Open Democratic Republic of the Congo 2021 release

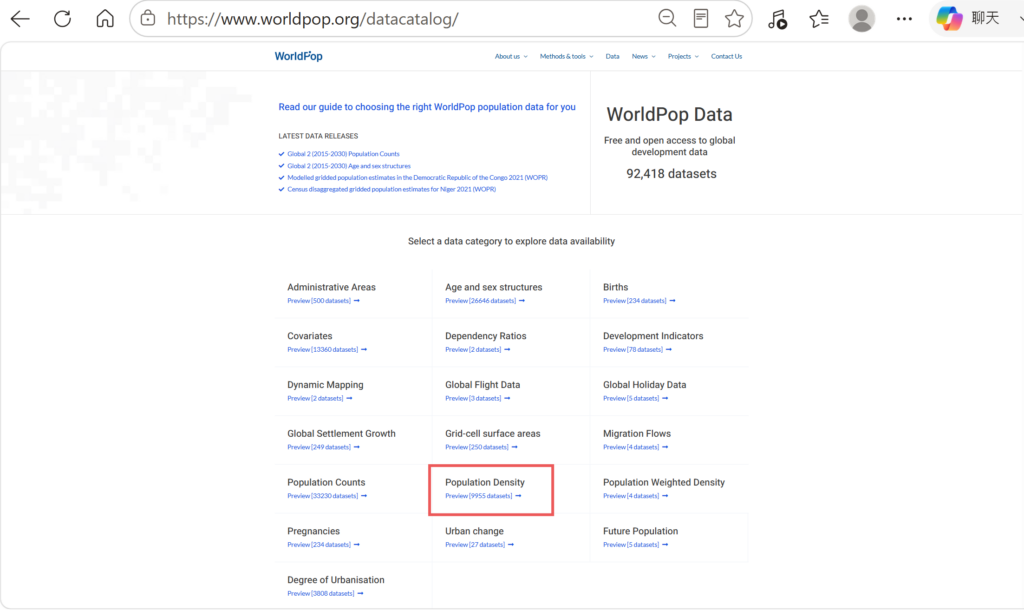(417, 178)
